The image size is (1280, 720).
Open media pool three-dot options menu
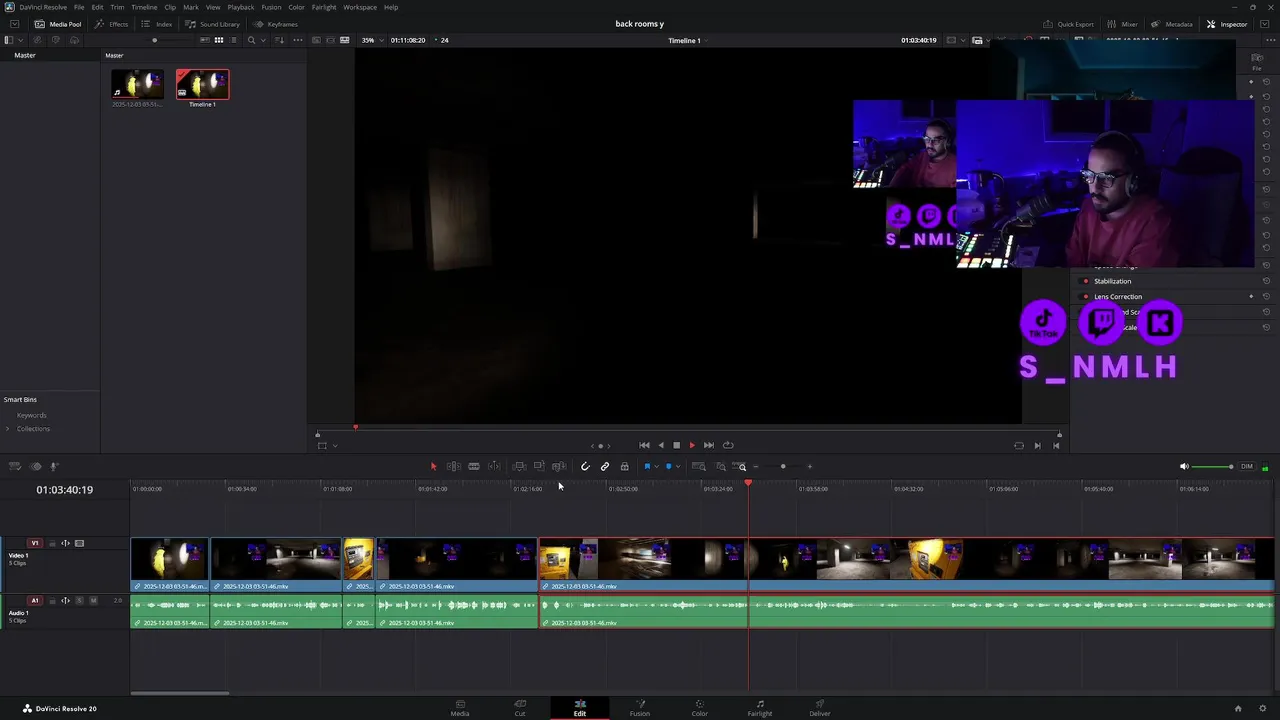pos(297,40)
